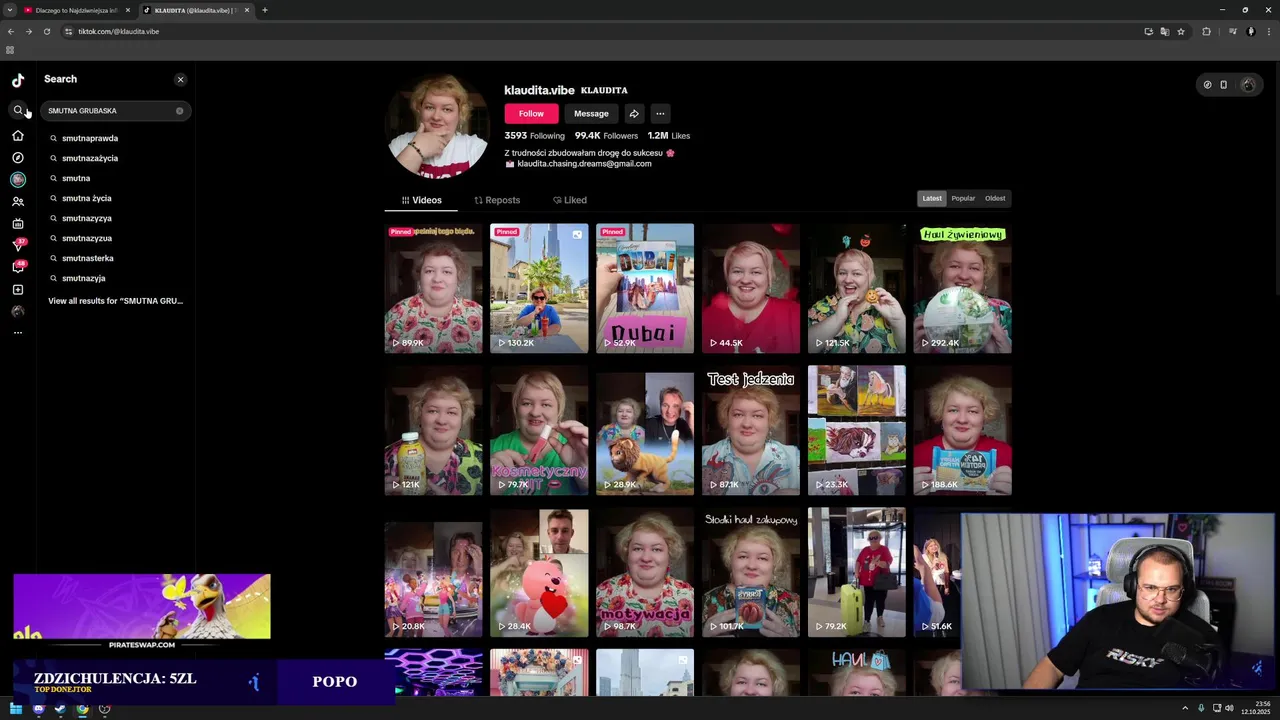
Task: Open the Explore compass icon
Action: (18, 158)
